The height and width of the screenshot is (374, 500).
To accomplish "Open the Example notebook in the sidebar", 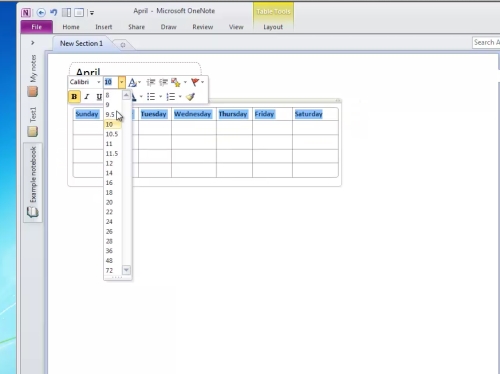I will 33,182.
